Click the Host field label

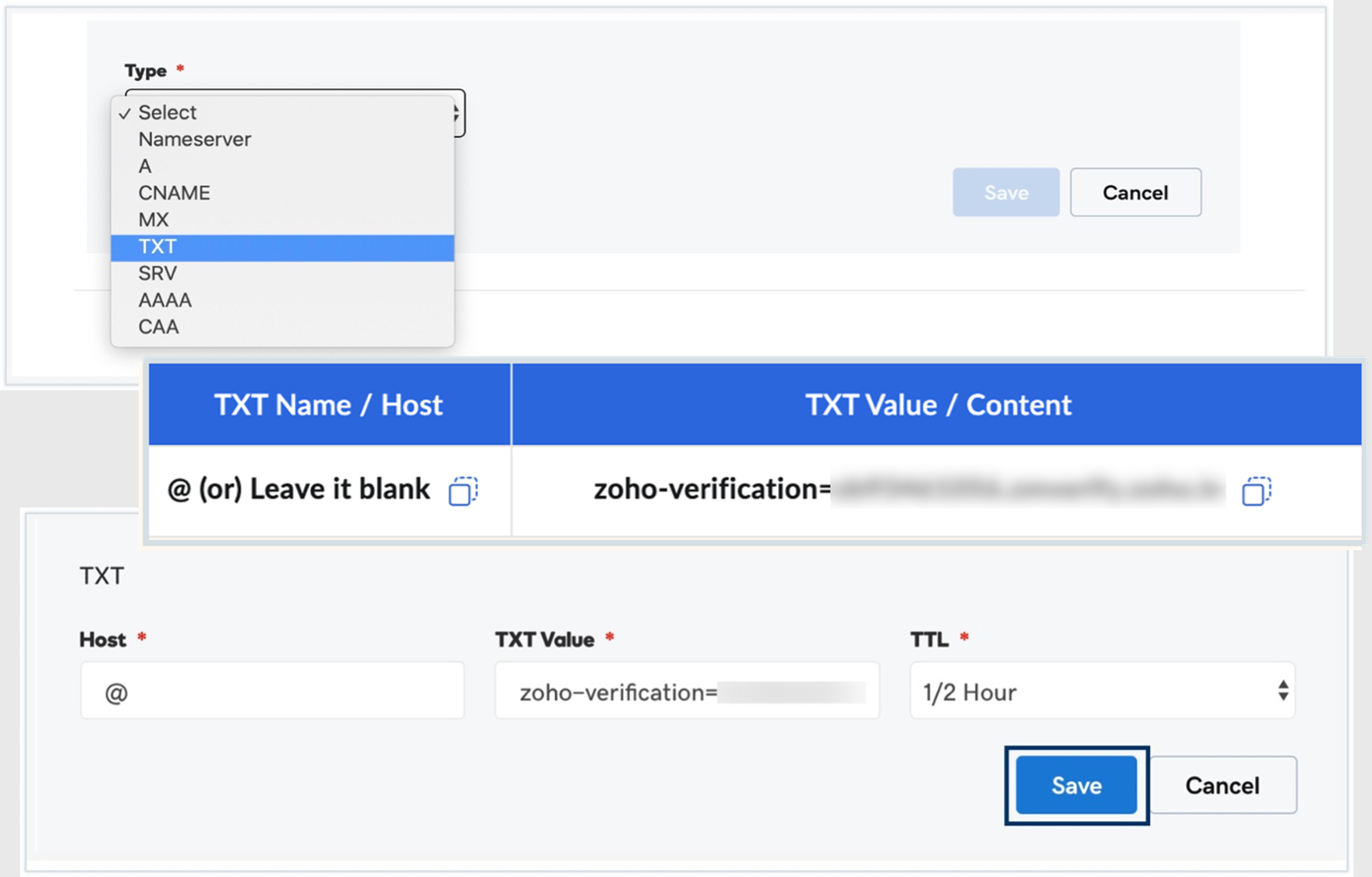click(x=103, y=640)
